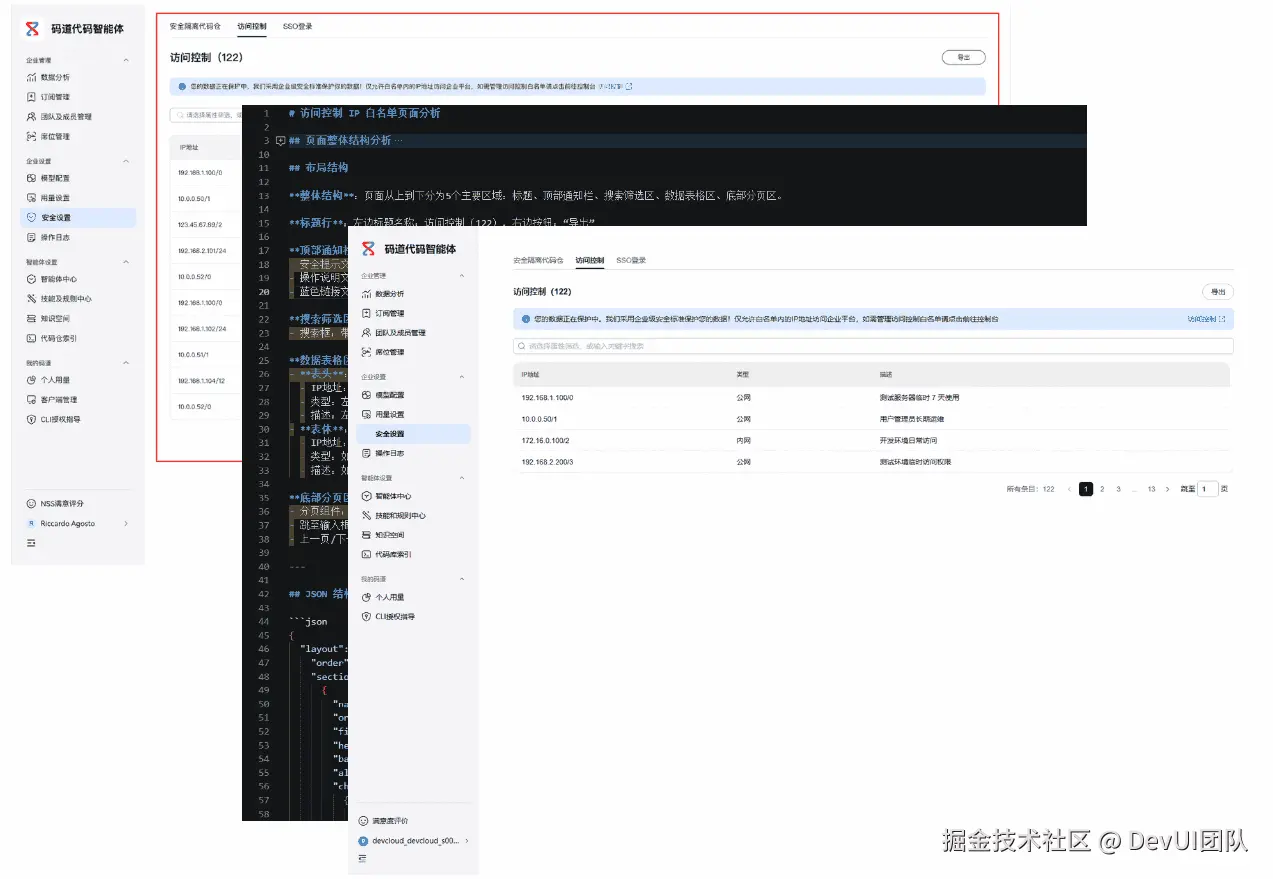1273x879 pixels.
Task: Open 个人用量 icon in back window sidebar
Action: 32,380
